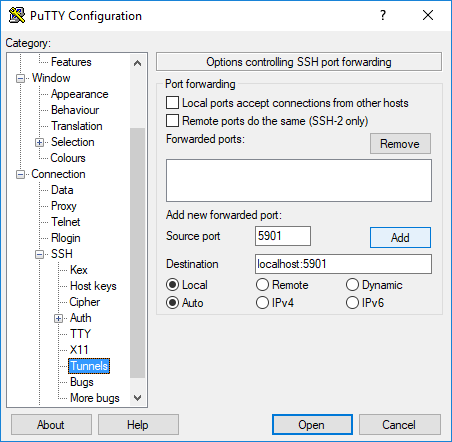
Task: Click the Add button
Action: point(400,238)
